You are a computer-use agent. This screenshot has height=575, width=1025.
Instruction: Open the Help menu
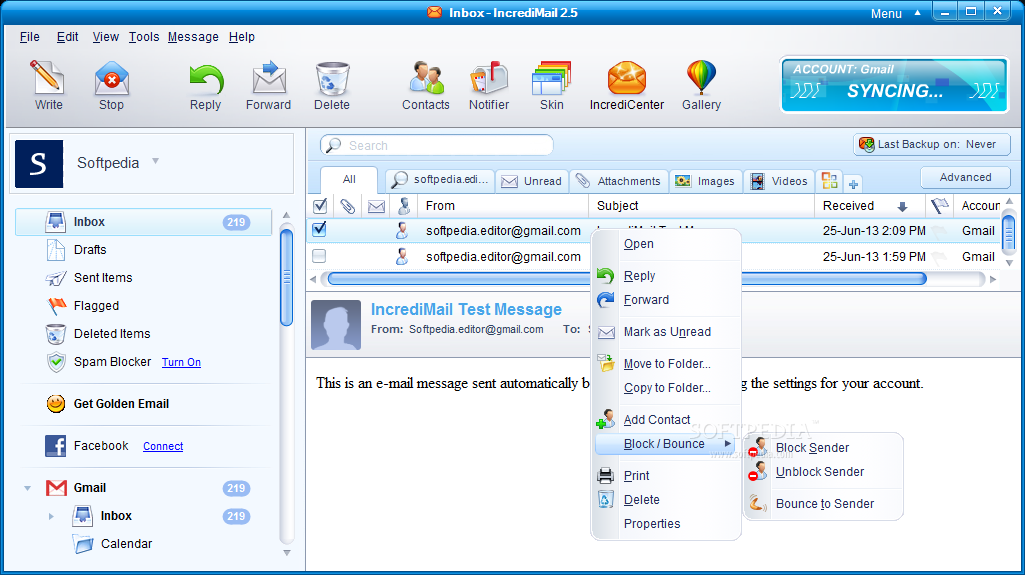[x=242, y=37]
